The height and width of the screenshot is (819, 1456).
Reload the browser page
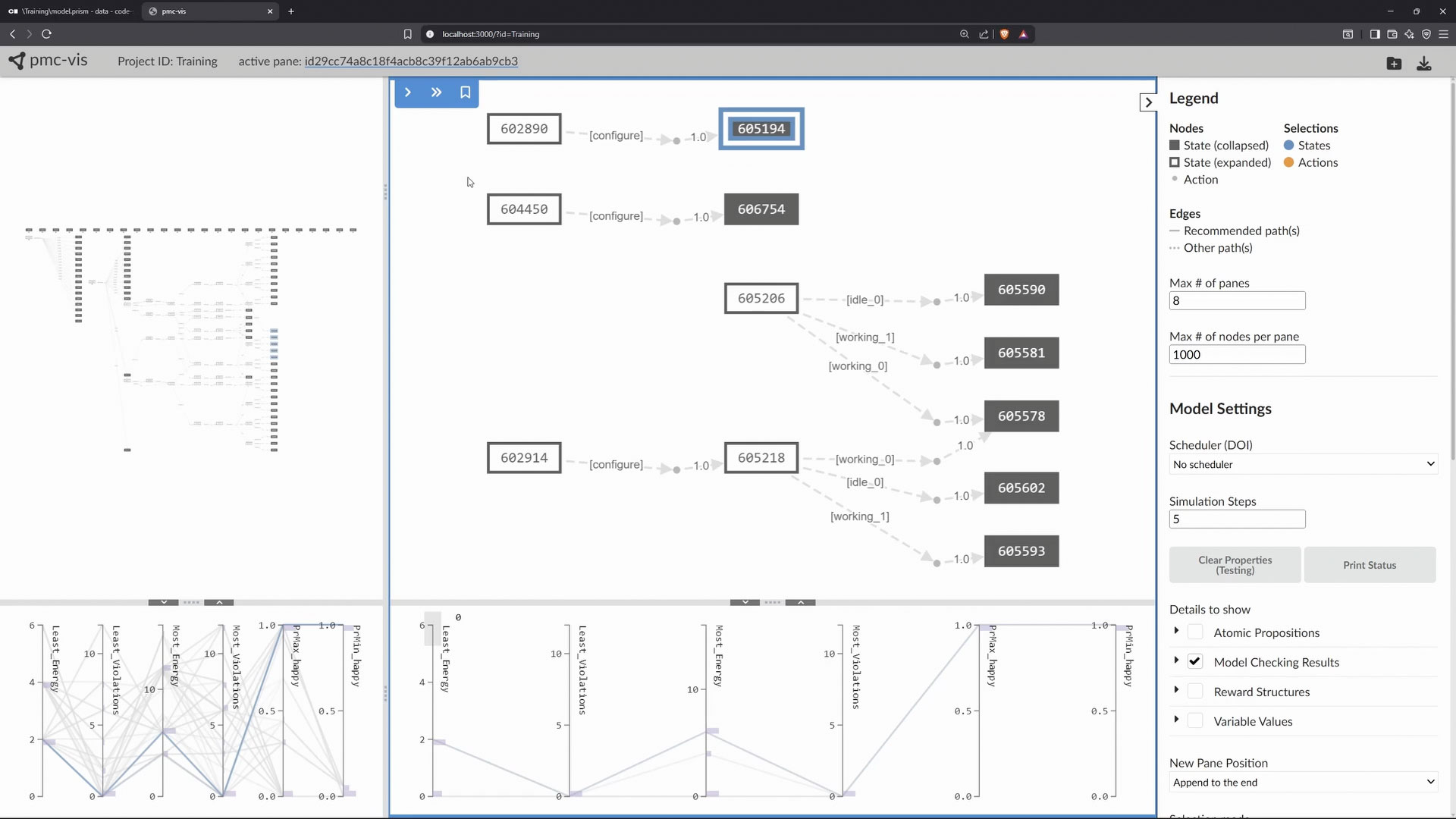click(46, 34)
